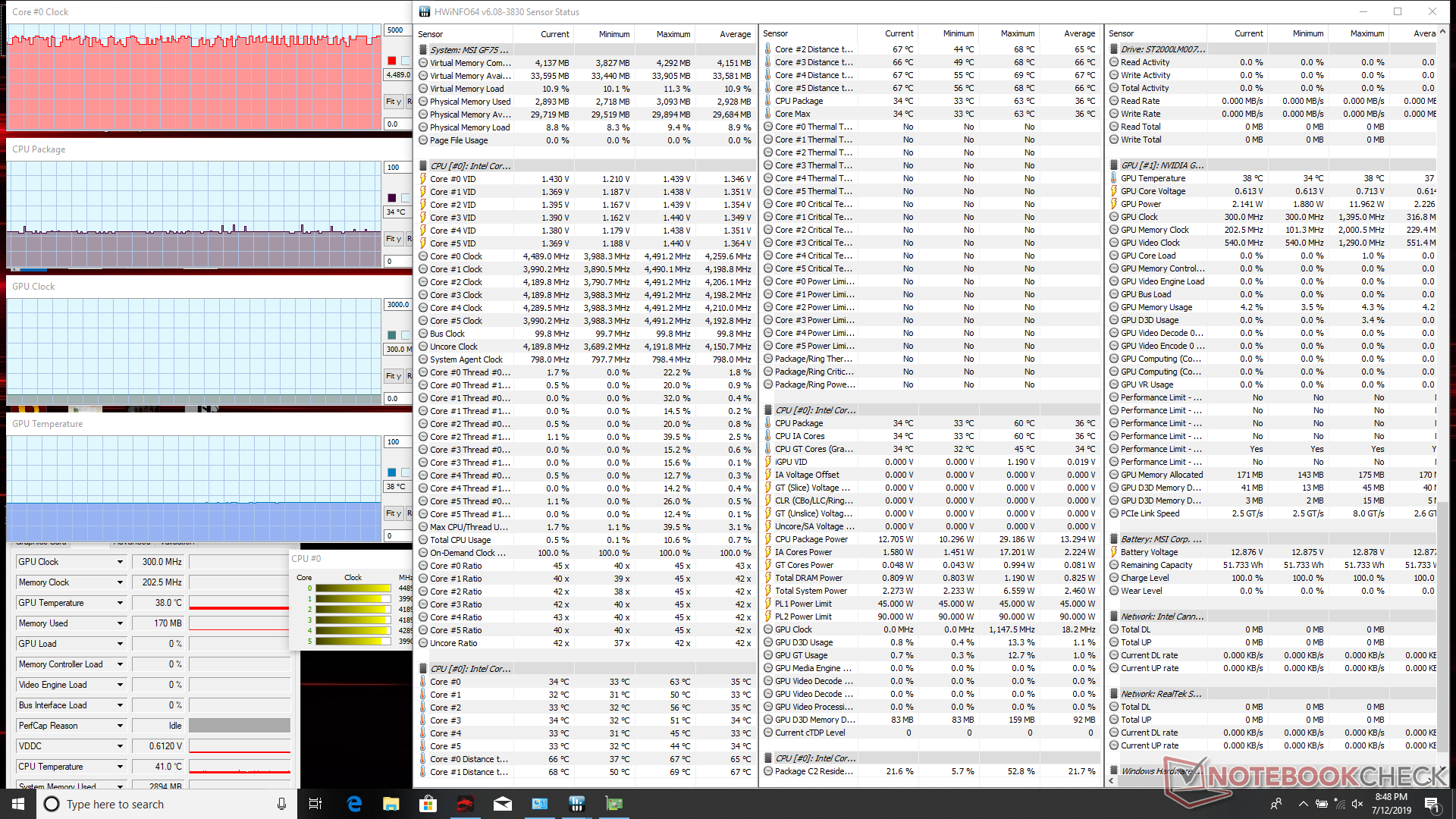Viewport: 1456px width, 819px height.
Task: Open the Windows Start menu
Action: coord(18,804)
